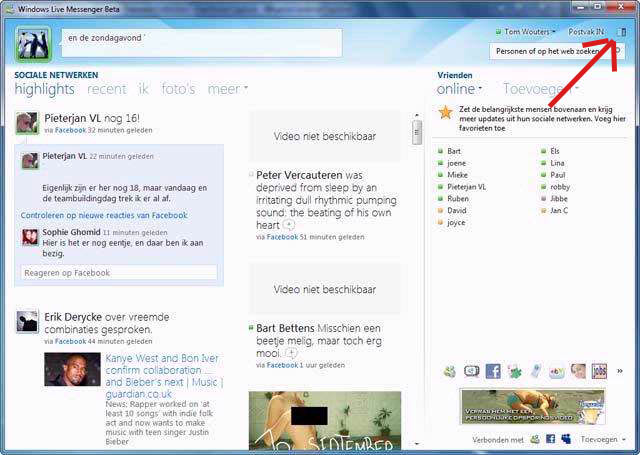The height and width of the screenshot is (455, 640).
Task: Click connected Messenger icon beside 'Verbonden met'
Action: click(x=535, y=439)
